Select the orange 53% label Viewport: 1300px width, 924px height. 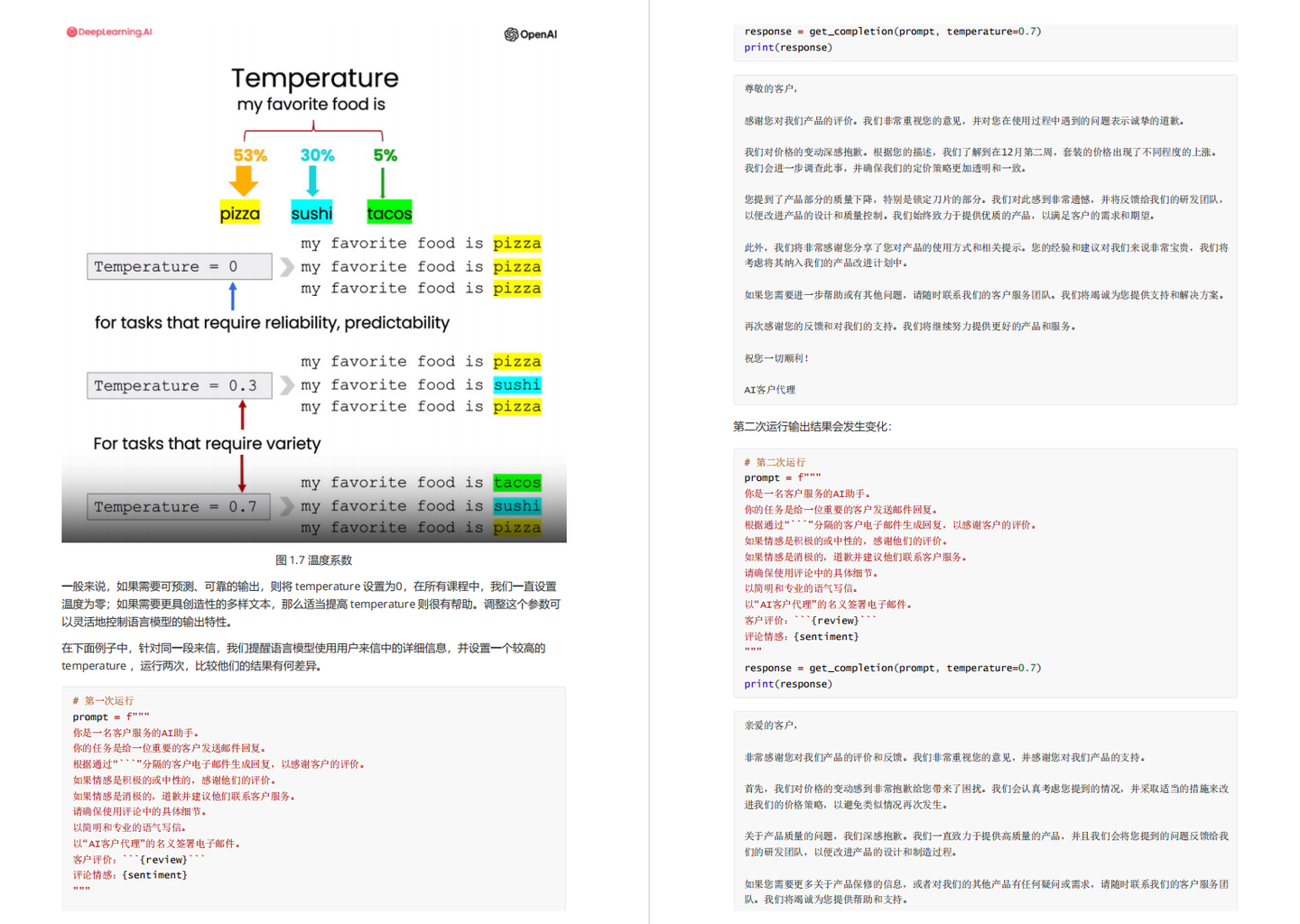[x=250, y=155]
